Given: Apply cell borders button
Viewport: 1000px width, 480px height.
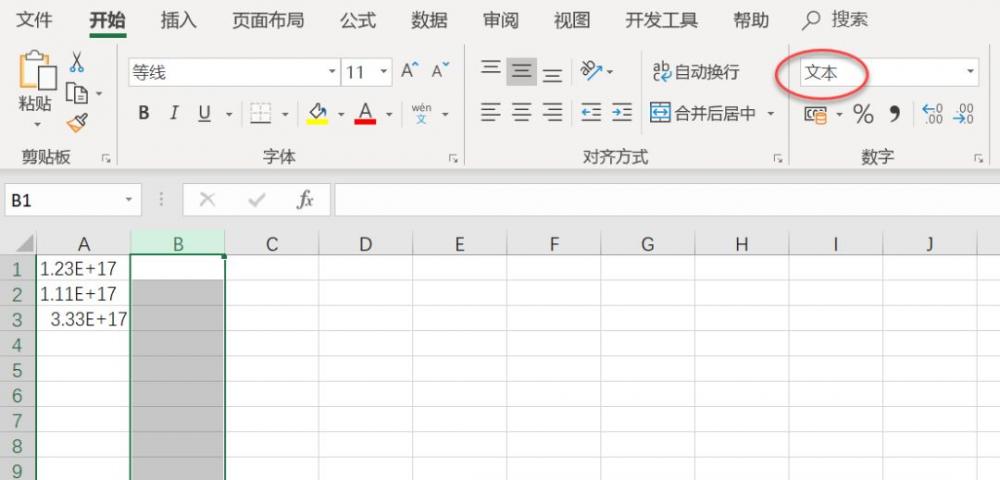Looking at the screenshot, I should [x=260, y=114].
